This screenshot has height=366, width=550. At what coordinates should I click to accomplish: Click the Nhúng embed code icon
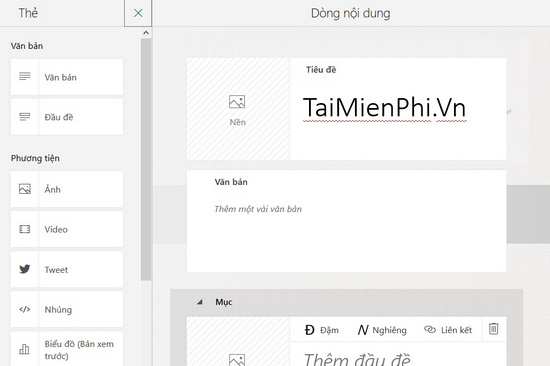tap(25, 309)
